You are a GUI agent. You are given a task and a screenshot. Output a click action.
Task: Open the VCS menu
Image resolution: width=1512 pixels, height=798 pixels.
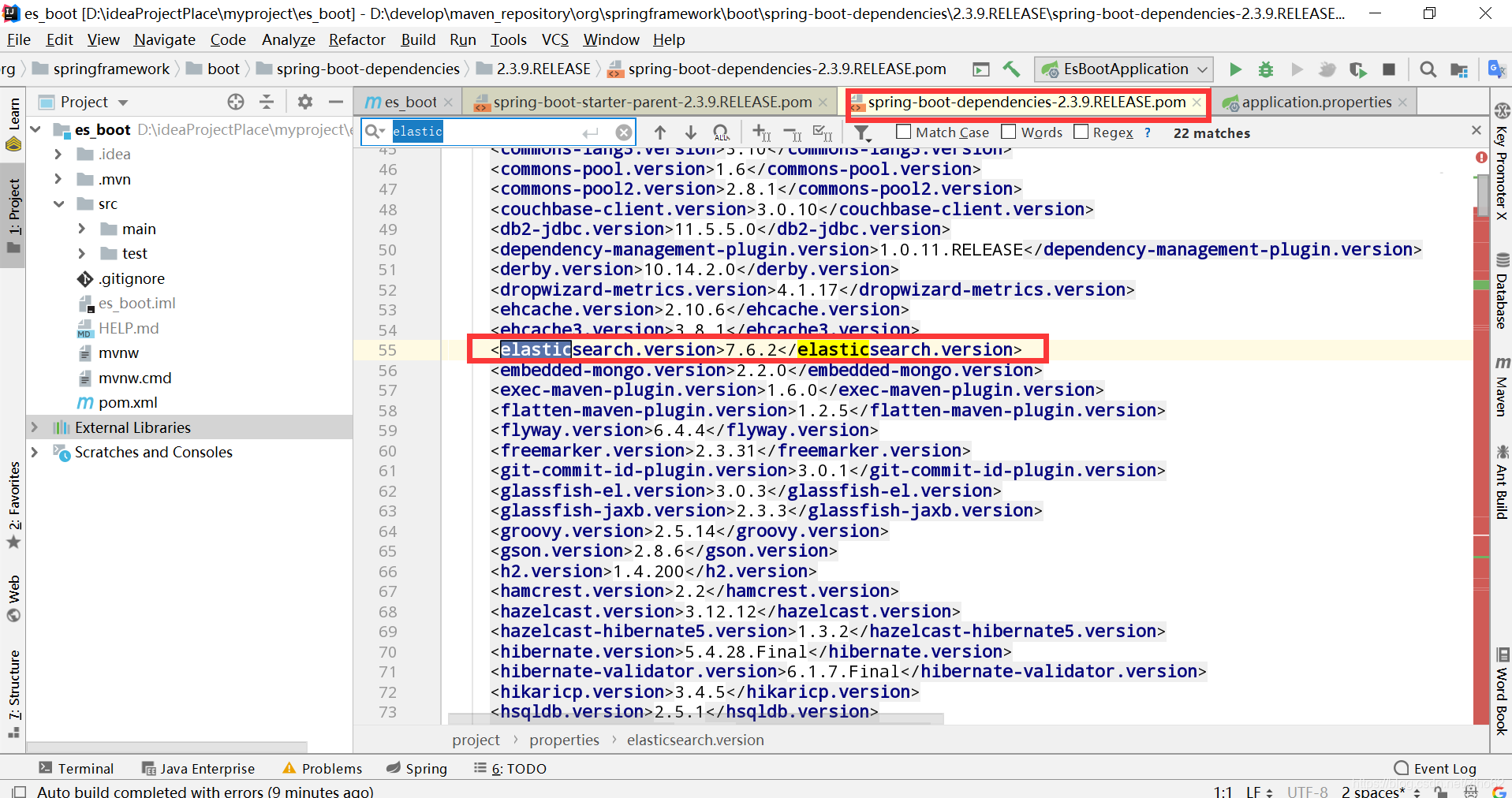pyautogui.click(x=554, y=39)
